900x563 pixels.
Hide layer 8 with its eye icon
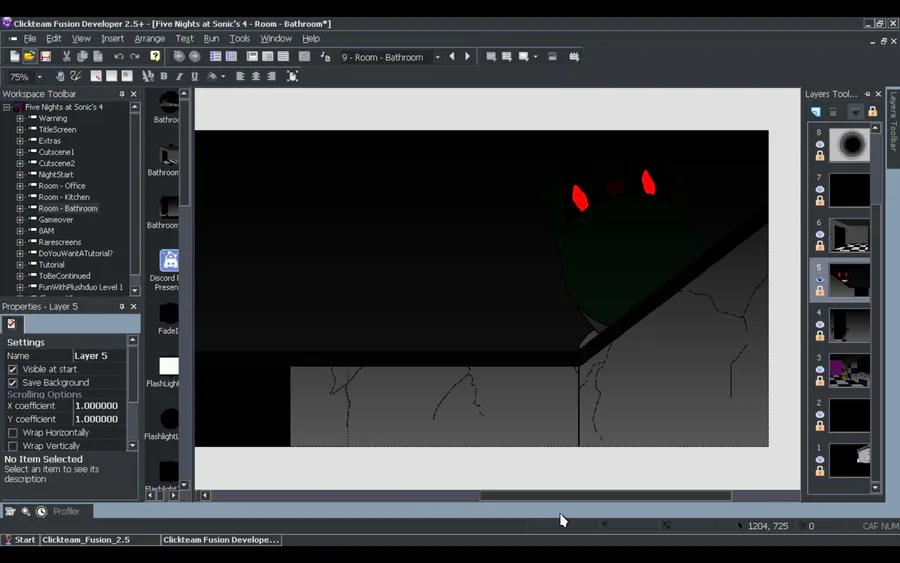[820, 144]
